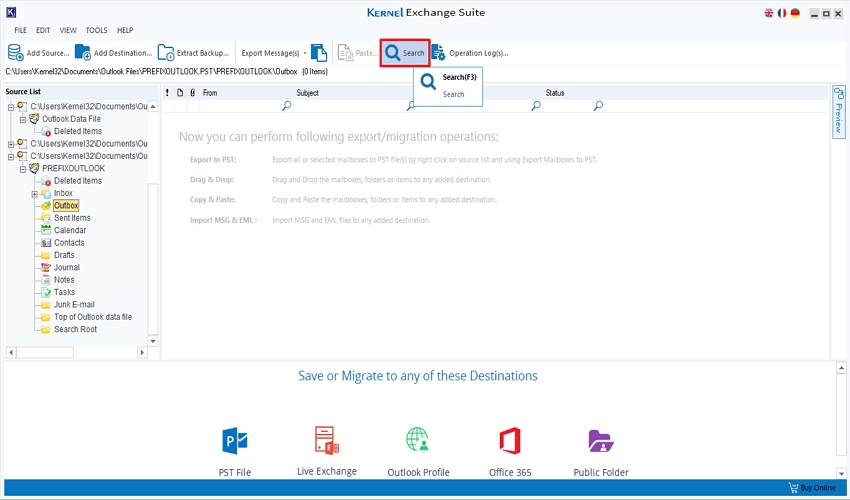Collapse the first C:\Users source node
This screenshot has height=500, width=850.
tap(11, 107)
